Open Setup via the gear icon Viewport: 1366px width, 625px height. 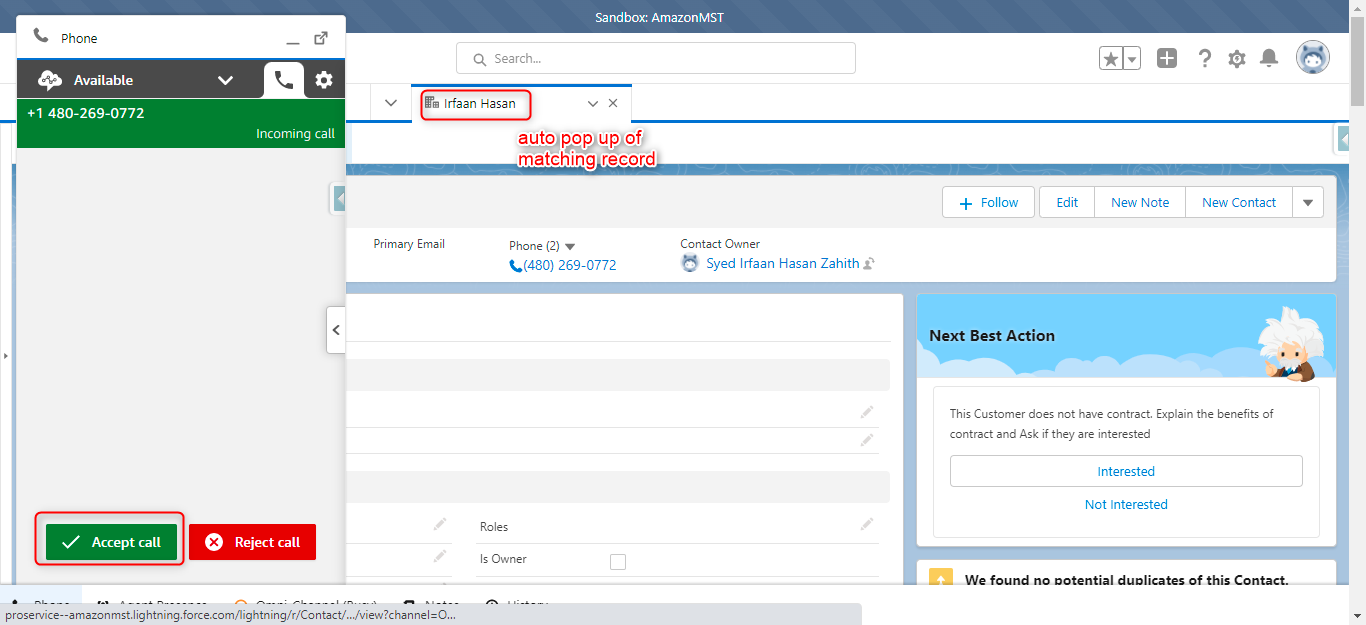point(1236,58)
